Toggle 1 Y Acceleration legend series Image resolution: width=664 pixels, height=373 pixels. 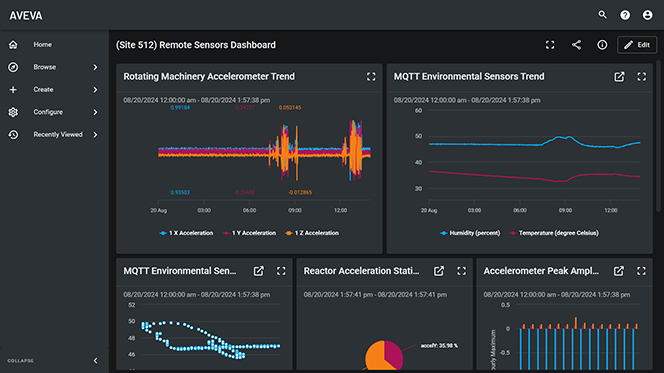[x=249, y=233]
